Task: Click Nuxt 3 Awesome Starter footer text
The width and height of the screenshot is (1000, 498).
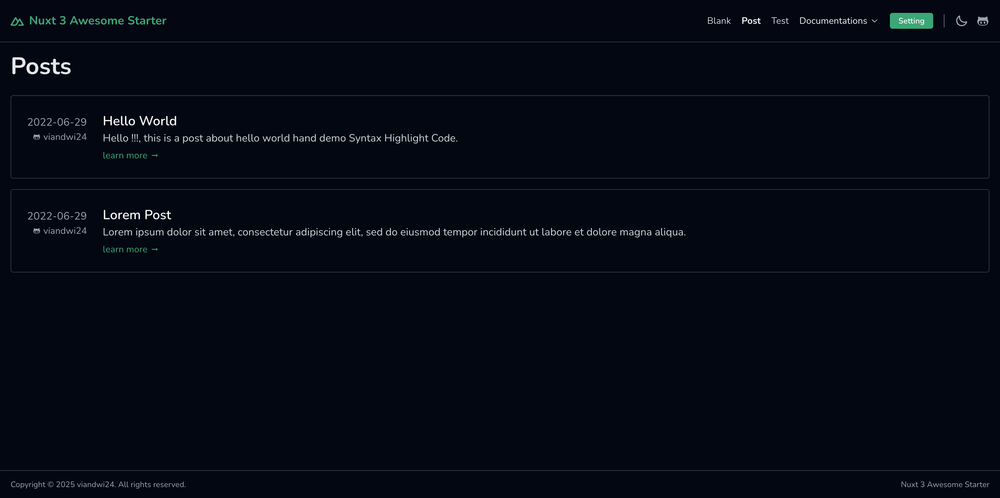Action: pos(945,485)
